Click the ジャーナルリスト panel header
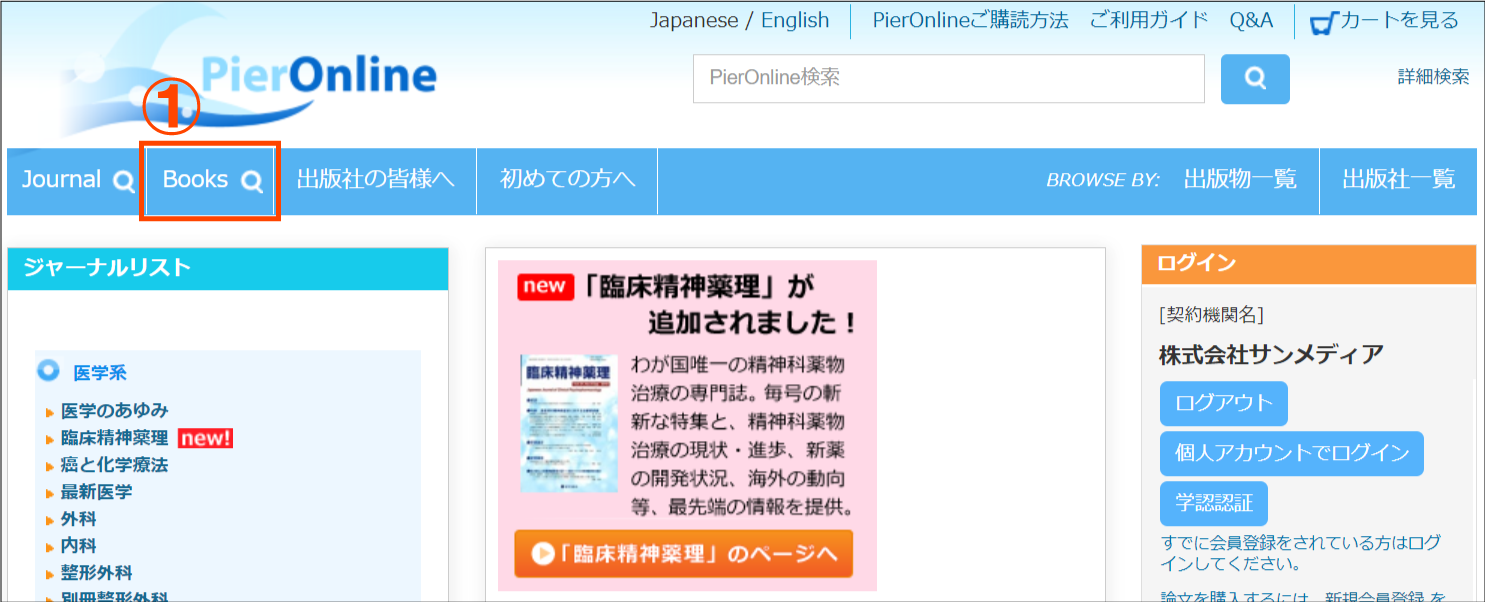The image size is (1485, 602). [228, 268]
